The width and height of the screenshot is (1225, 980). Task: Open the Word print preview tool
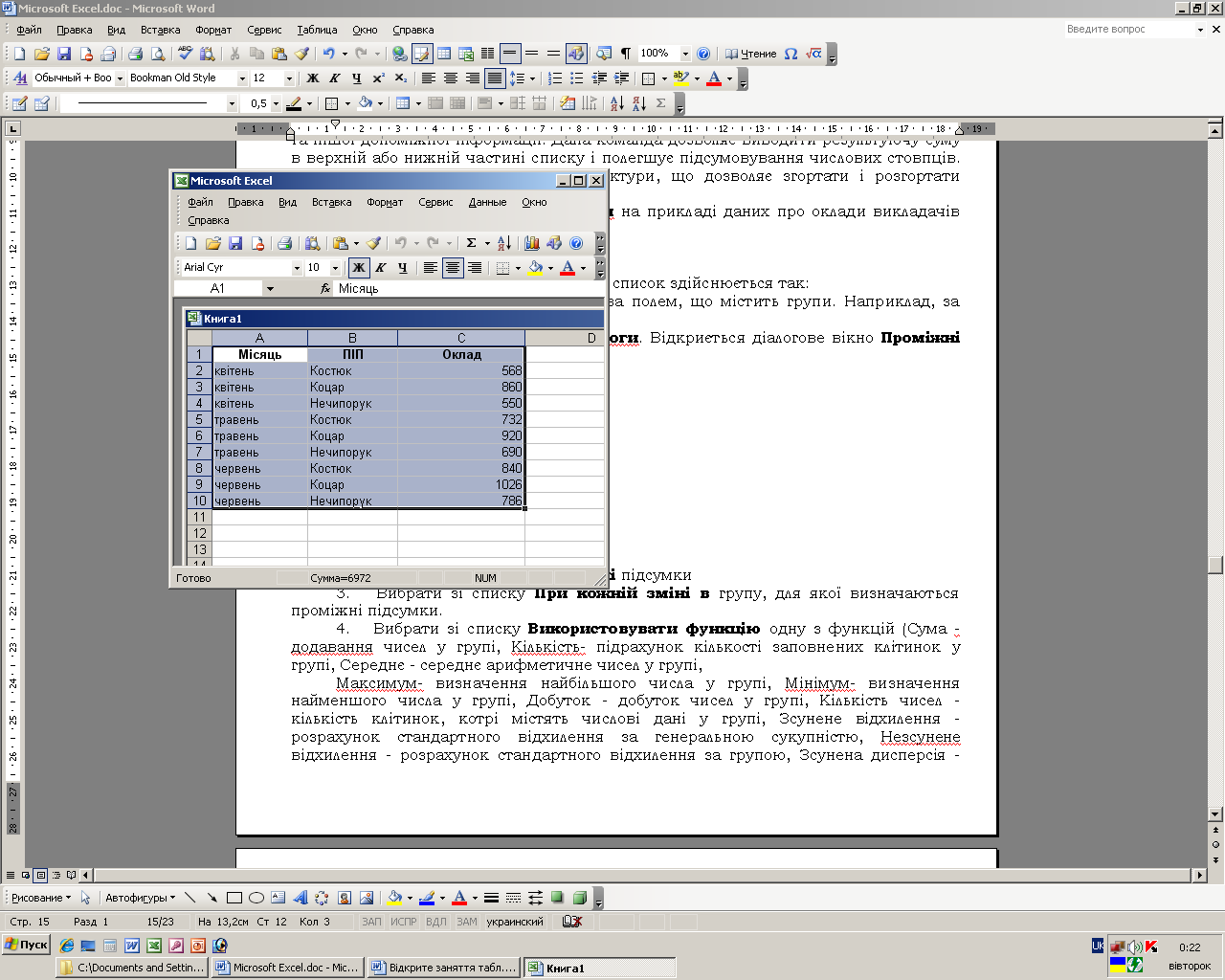click(158, 54)
